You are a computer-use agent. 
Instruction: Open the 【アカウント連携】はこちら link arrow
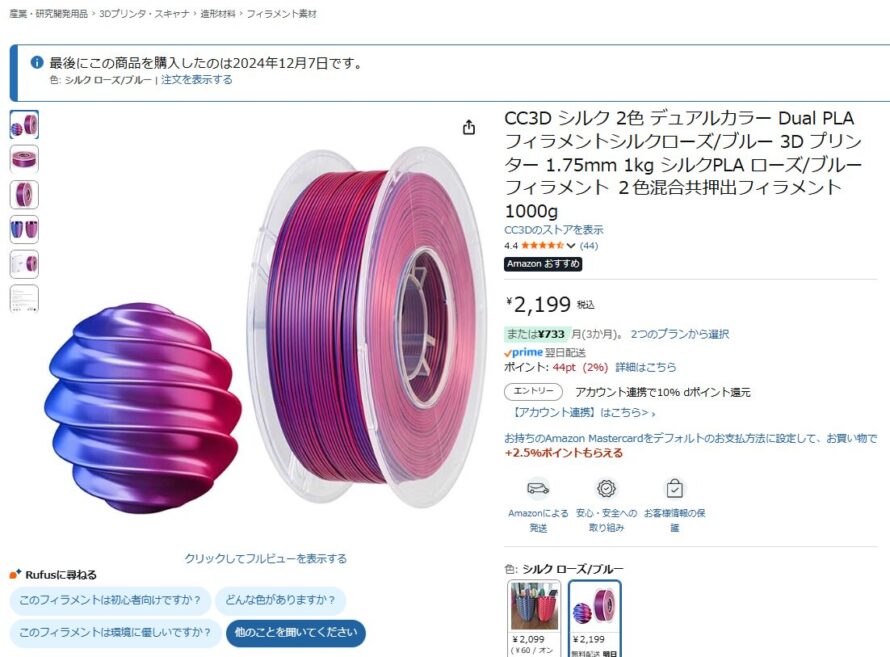(x=583, y=412)
